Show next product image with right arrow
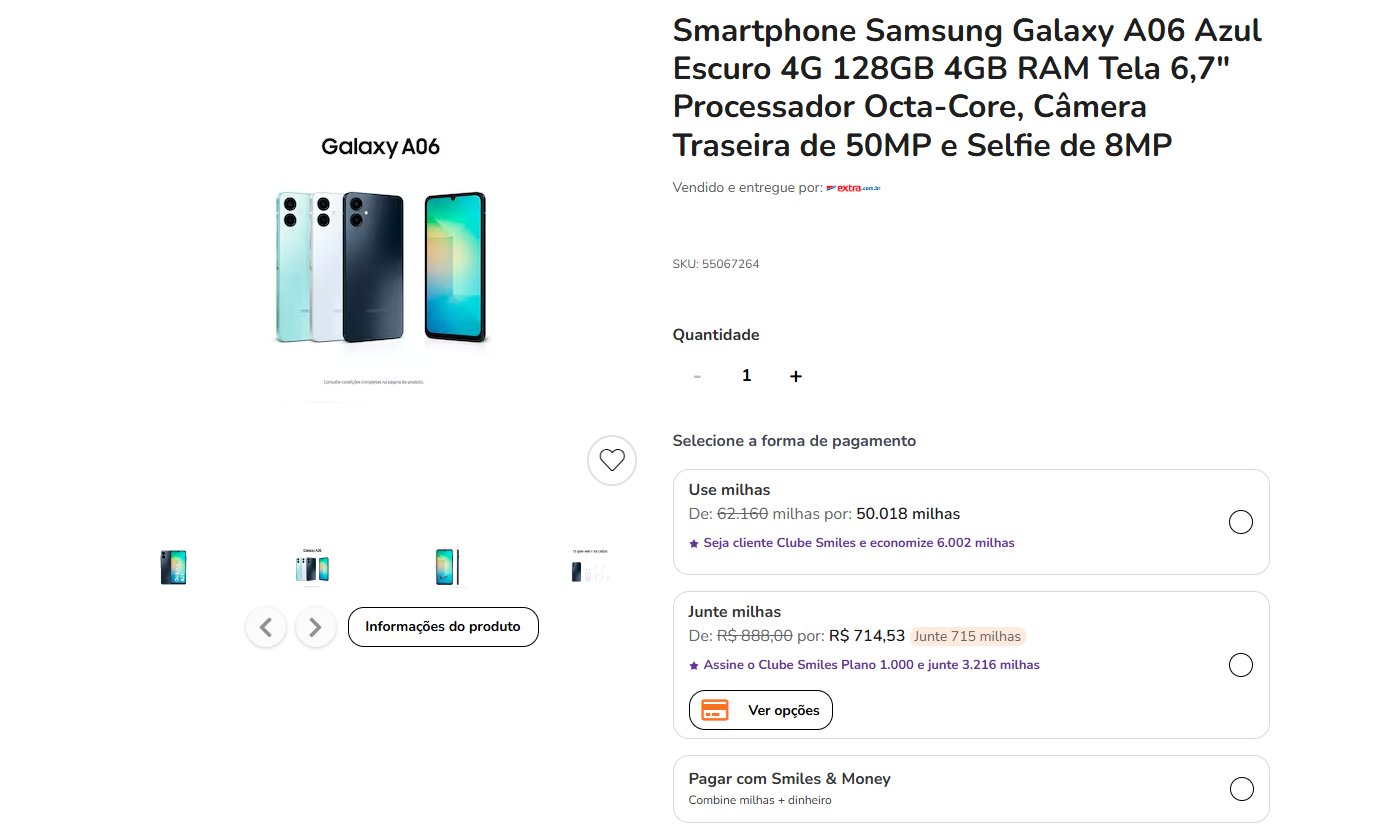 pyautogui.click(x=316, y=627)
